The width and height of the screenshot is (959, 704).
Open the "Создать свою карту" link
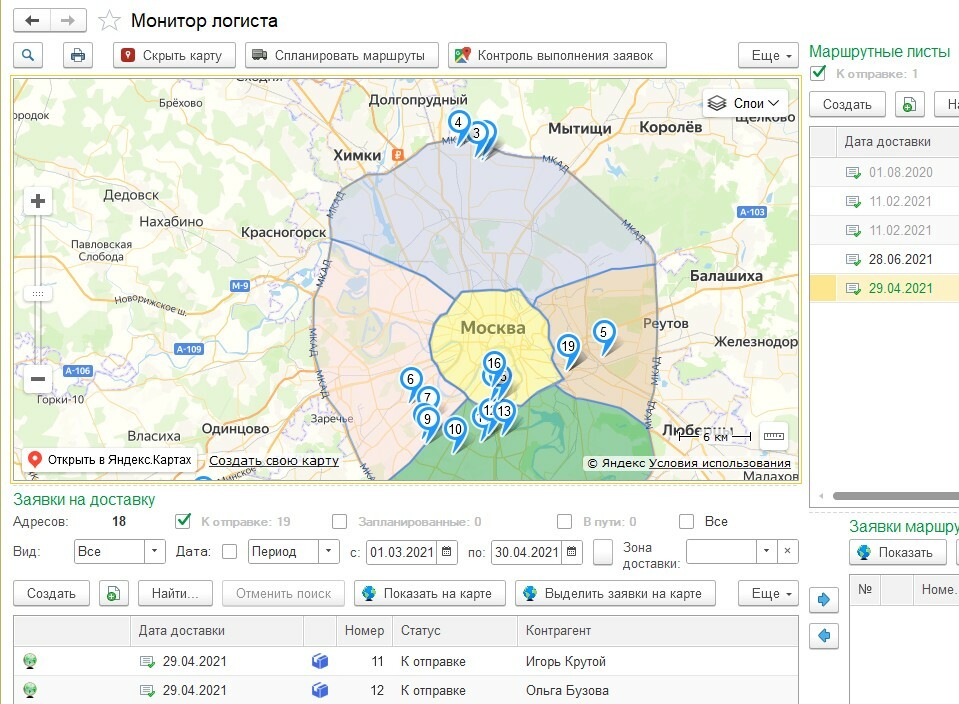(274, 461)
